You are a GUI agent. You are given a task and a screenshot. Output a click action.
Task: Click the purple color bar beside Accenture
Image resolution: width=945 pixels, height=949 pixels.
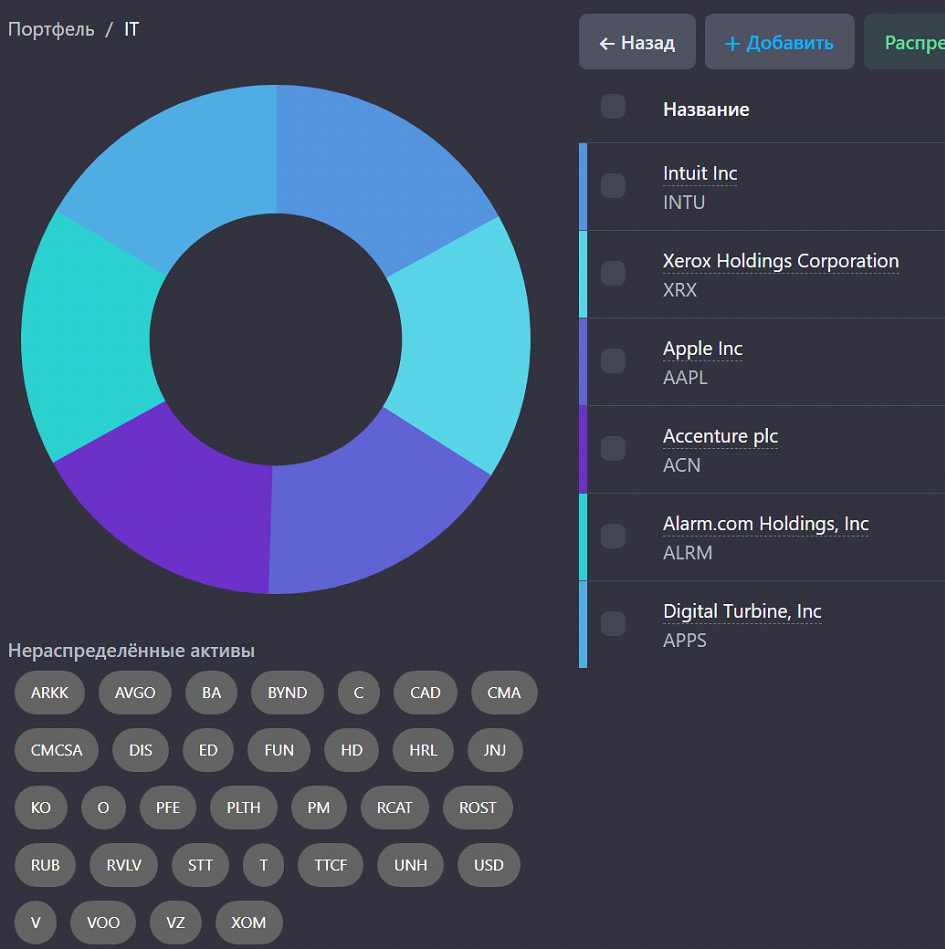coord(583,449)
